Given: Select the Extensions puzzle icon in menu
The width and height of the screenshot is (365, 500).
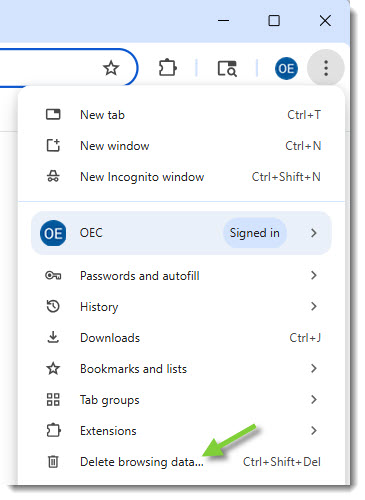Looking at the screenshot, I should (x=53, y=430).
